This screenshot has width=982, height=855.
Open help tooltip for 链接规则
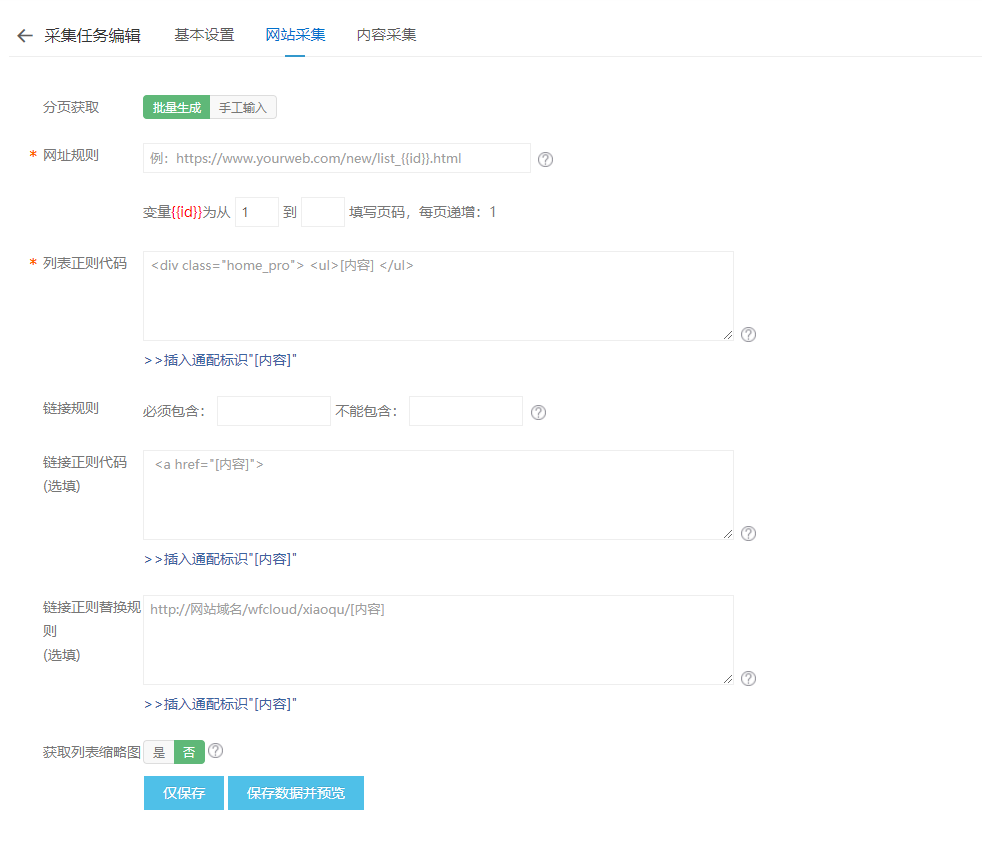[x=538, y=411]
